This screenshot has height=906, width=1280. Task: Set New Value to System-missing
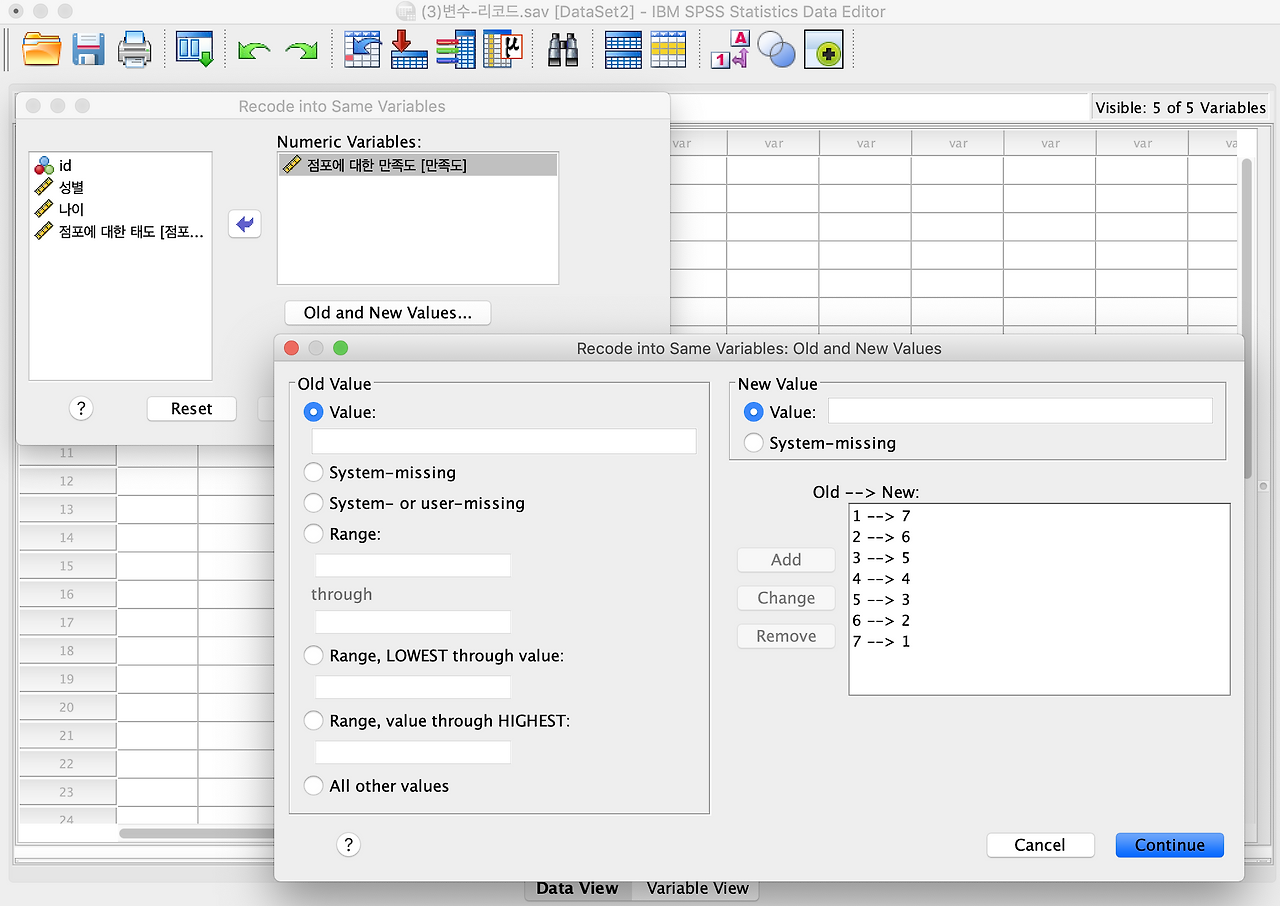(754, 443)
